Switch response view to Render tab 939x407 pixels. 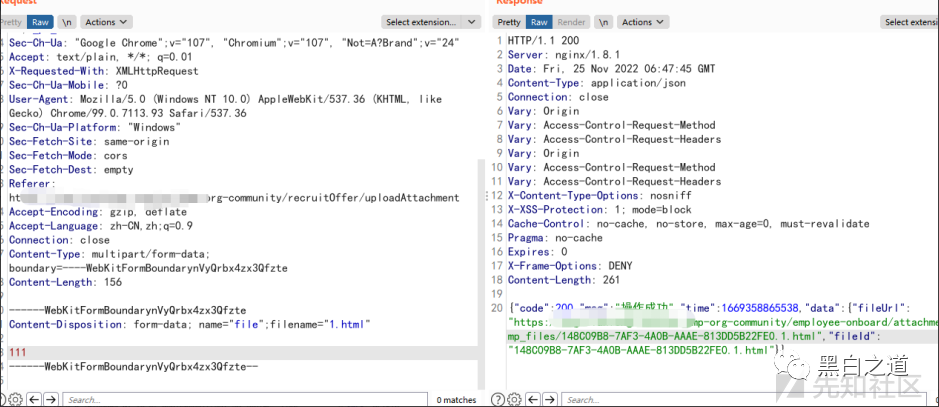[572, 22]
